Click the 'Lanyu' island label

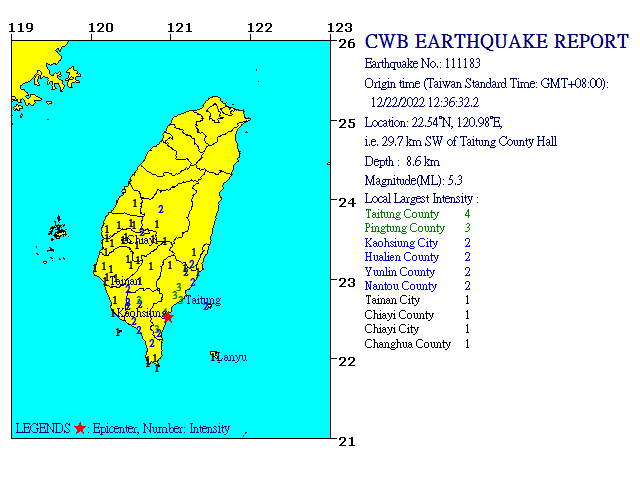[x=232, y=358]
